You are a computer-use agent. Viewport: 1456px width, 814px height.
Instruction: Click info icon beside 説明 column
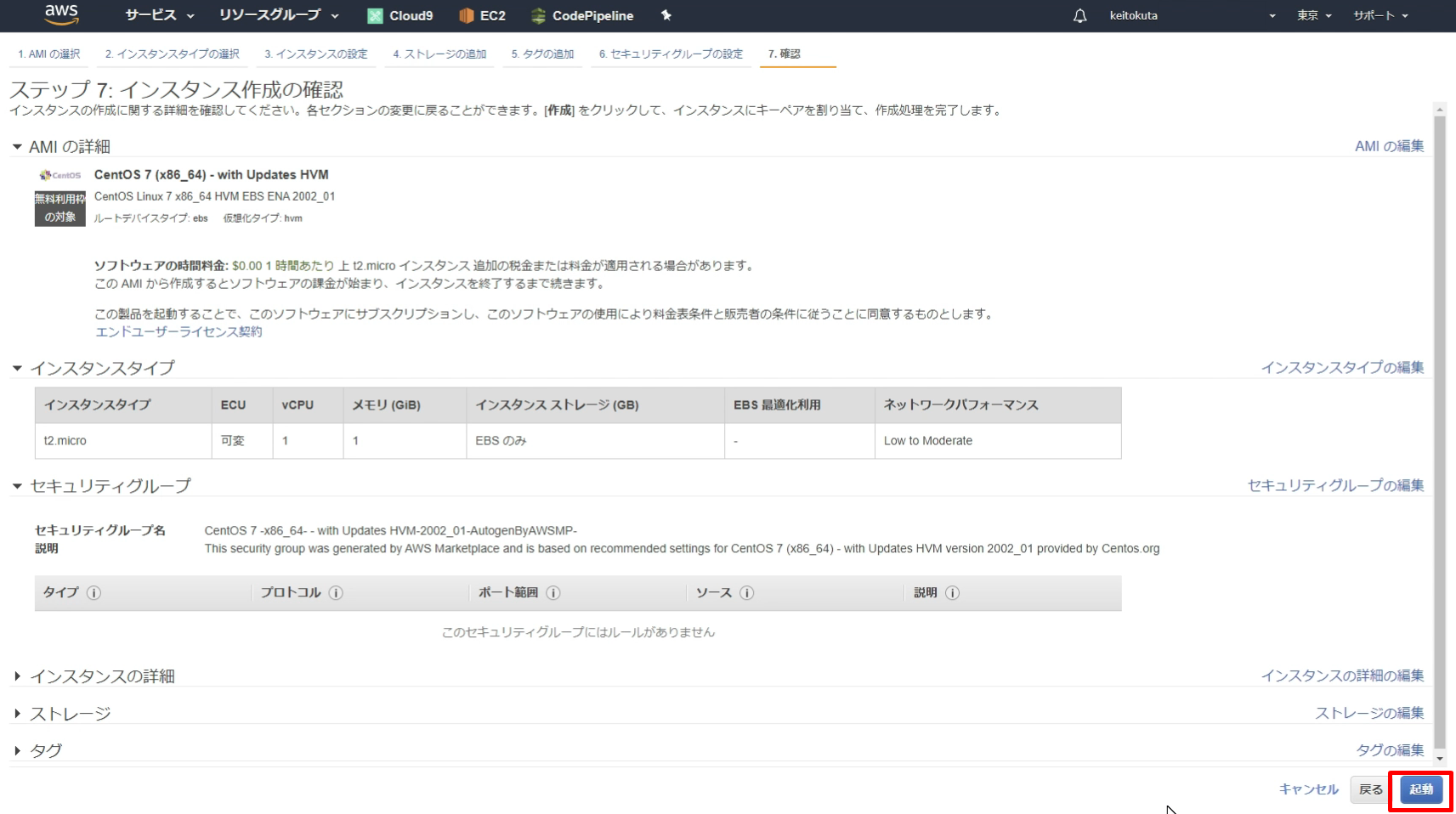coord(953,593)
